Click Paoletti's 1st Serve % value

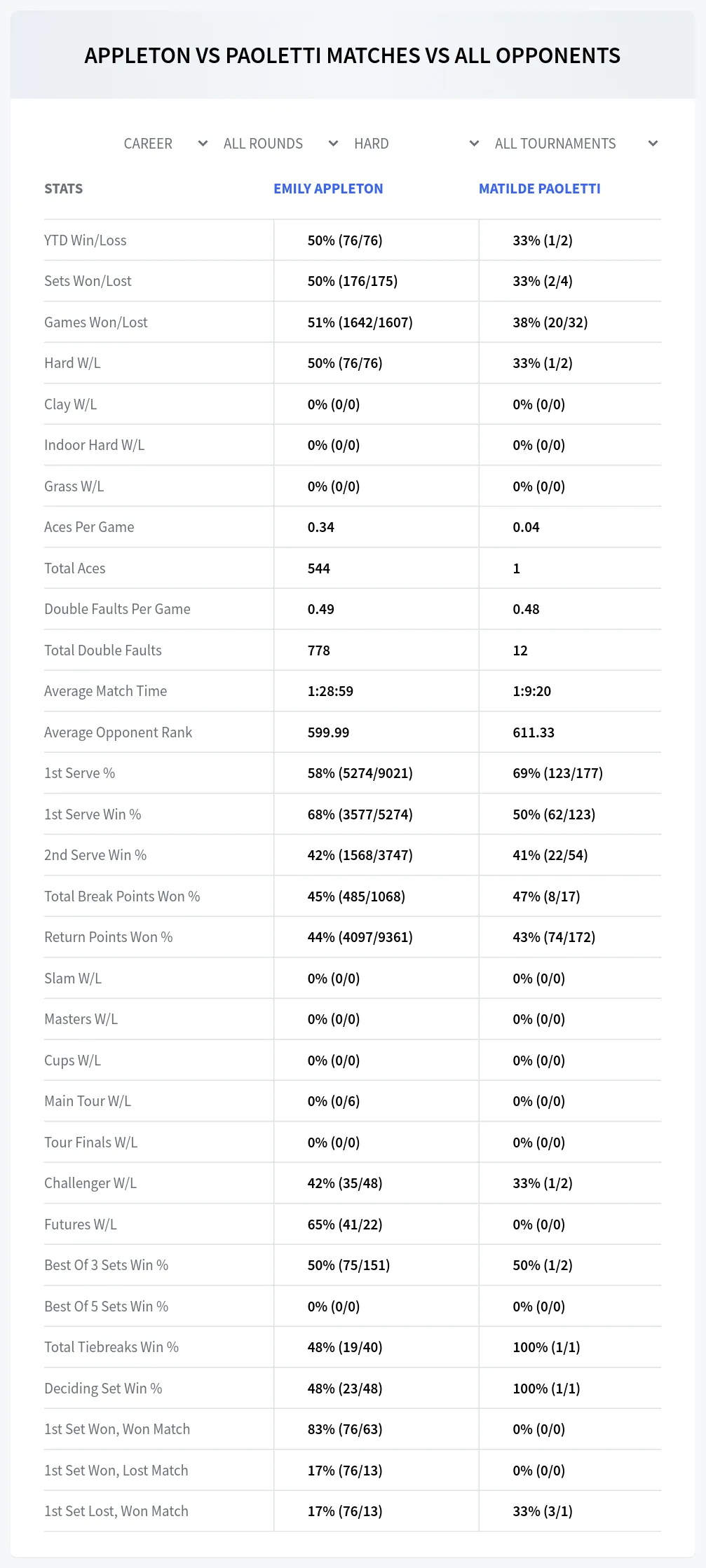[x=558, y=773]
